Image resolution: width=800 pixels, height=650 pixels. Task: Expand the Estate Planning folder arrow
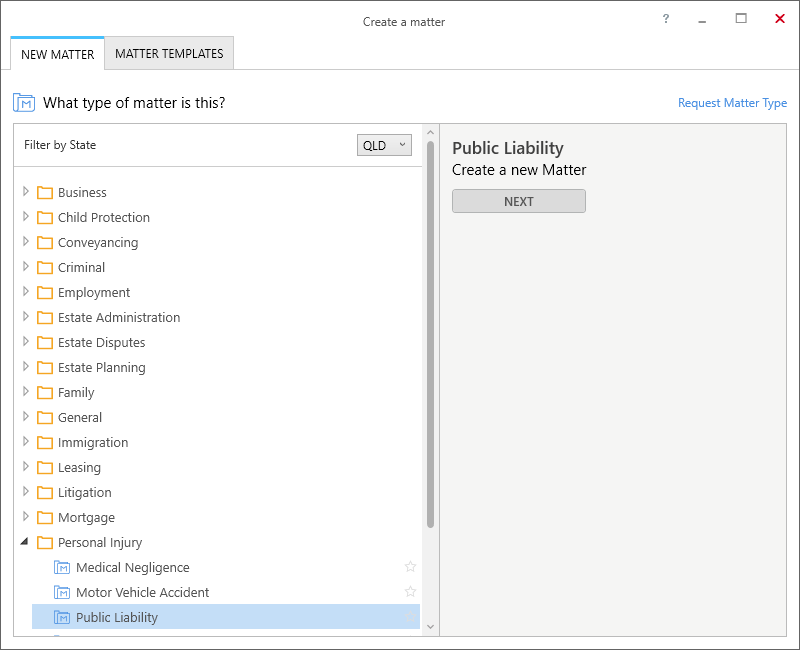(x=26, y=366)
